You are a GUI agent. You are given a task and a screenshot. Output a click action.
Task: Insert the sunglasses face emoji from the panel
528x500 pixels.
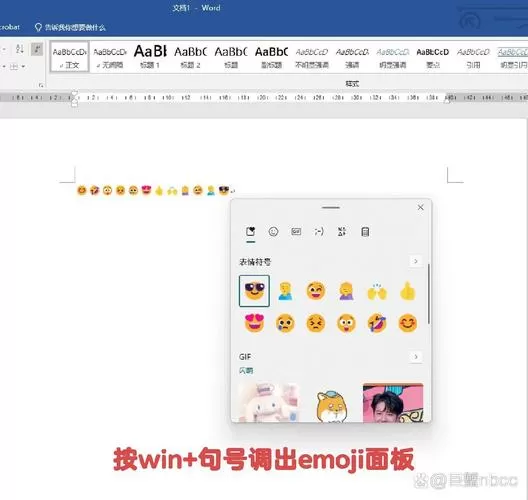click(x=254, y=291)
